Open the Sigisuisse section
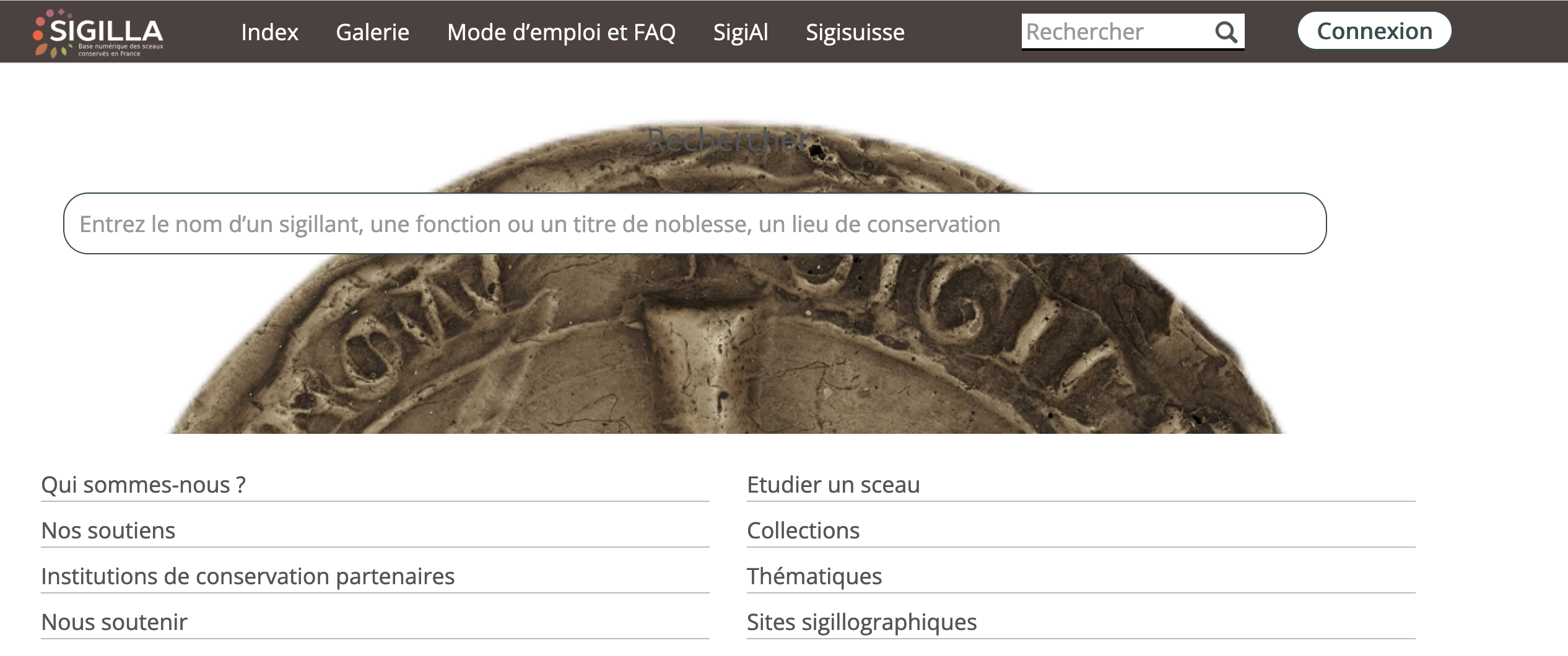The image size is (1568, 656). [855, 32]
